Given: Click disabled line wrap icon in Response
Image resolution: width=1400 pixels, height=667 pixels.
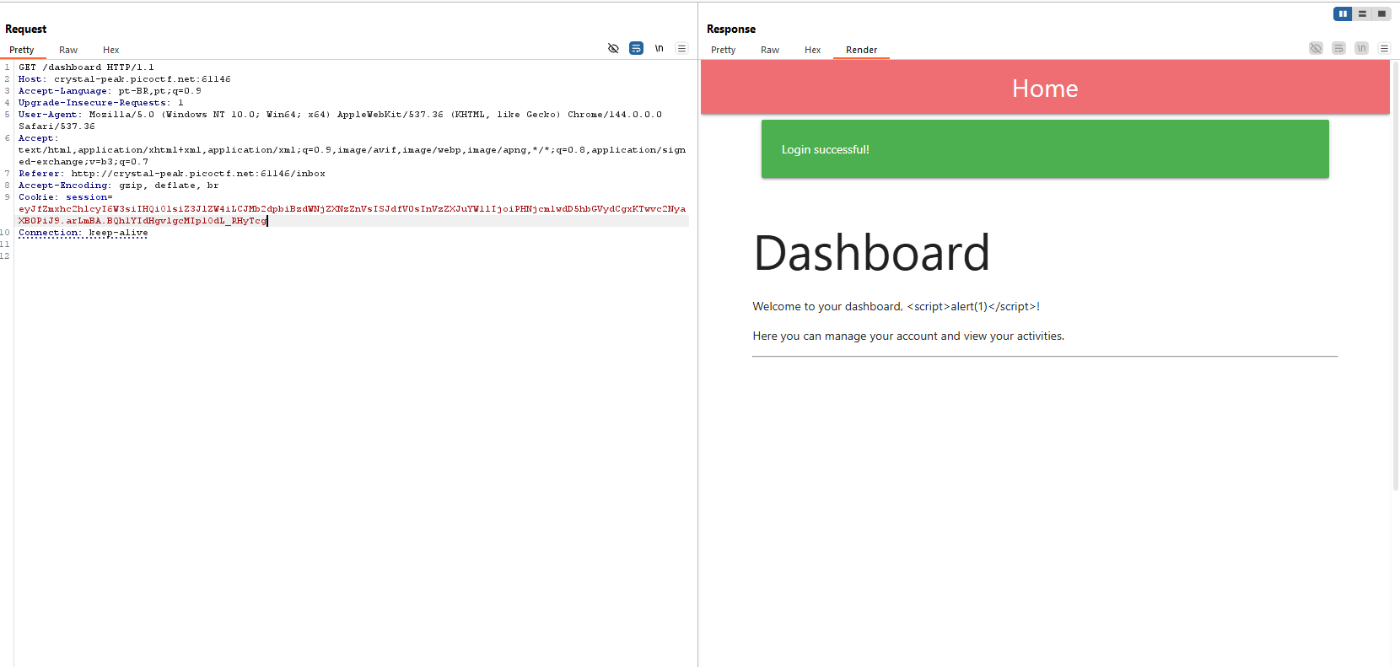Looking at the screenshot, I should [1339, 48].
